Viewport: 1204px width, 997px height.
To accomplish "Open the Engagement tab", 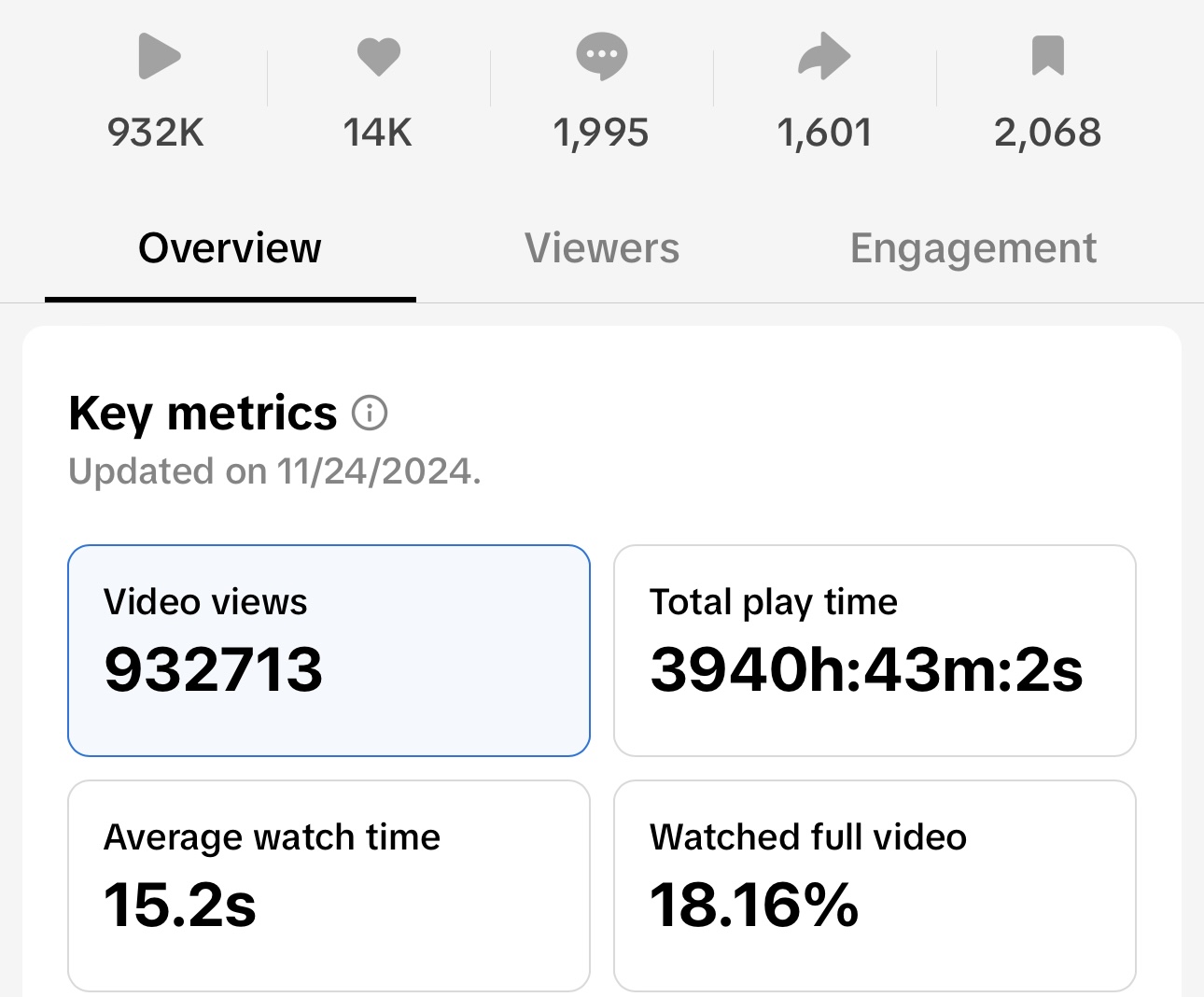I will [x=973, y=249].
